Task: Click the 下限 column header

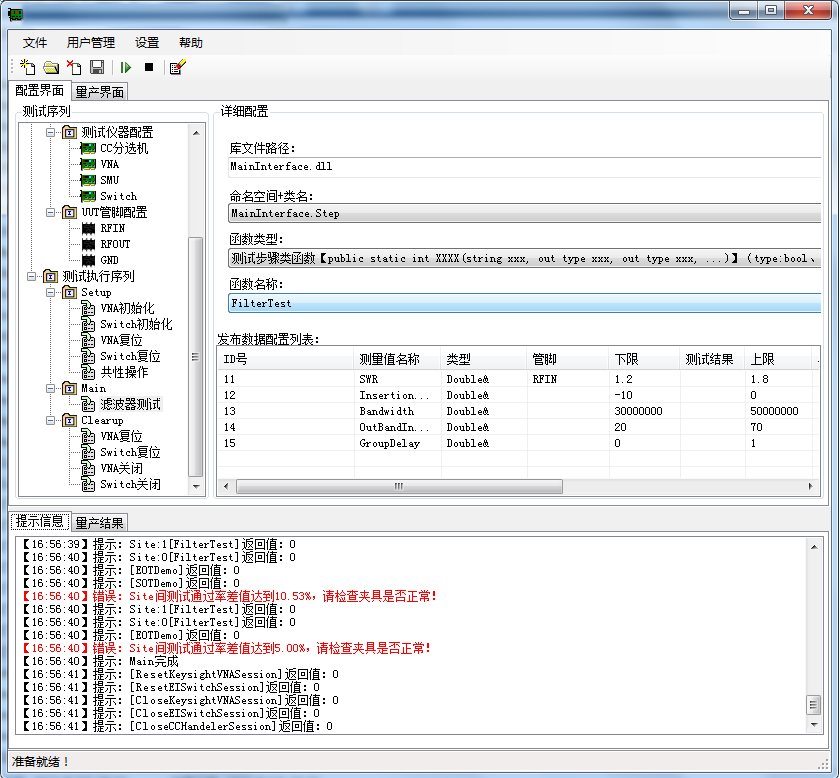Action: pyautogui.click(x=624, y=359)
